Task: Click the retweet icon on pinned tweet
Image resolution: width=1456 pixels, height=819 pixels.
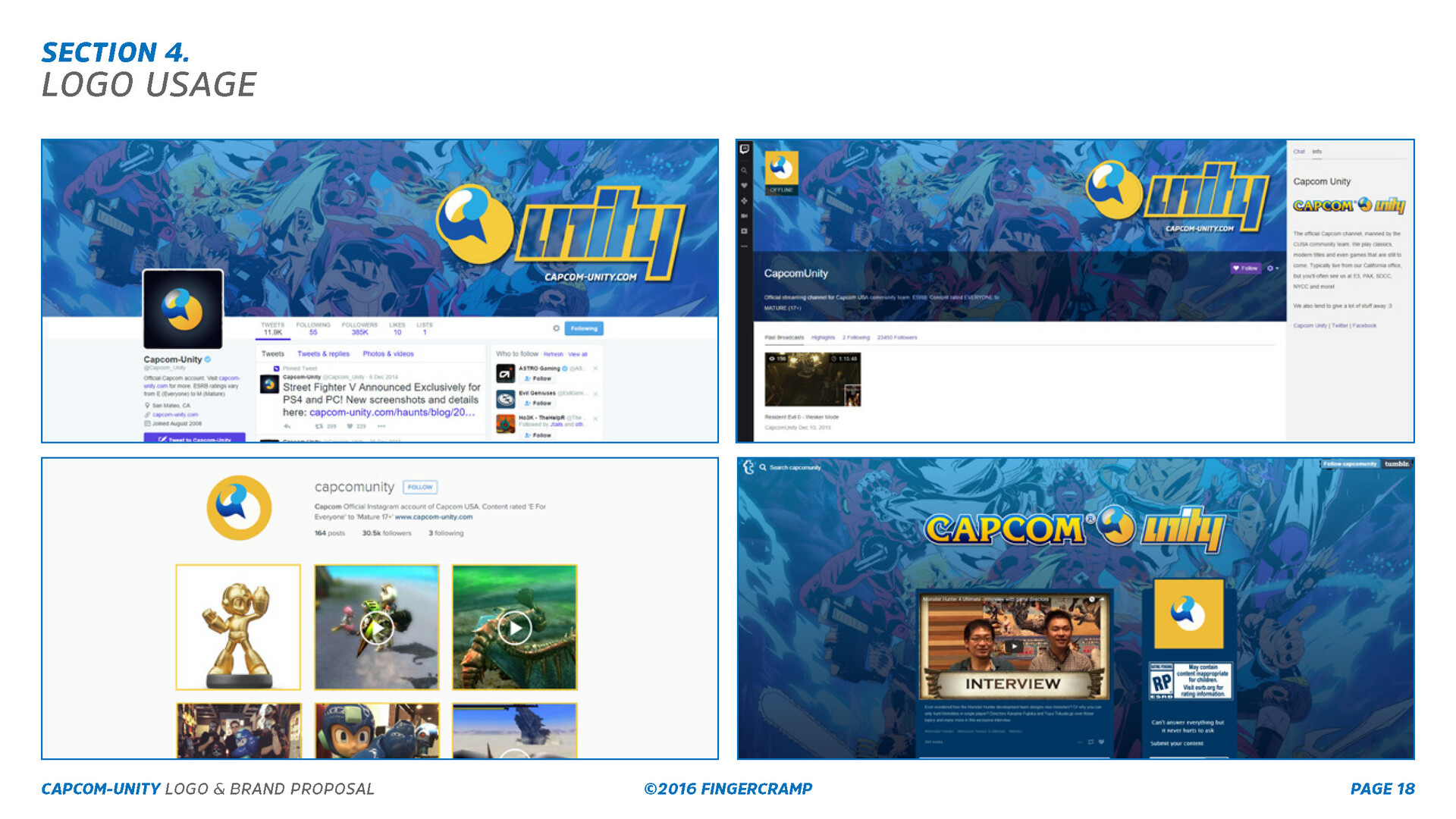Action: 319,426
